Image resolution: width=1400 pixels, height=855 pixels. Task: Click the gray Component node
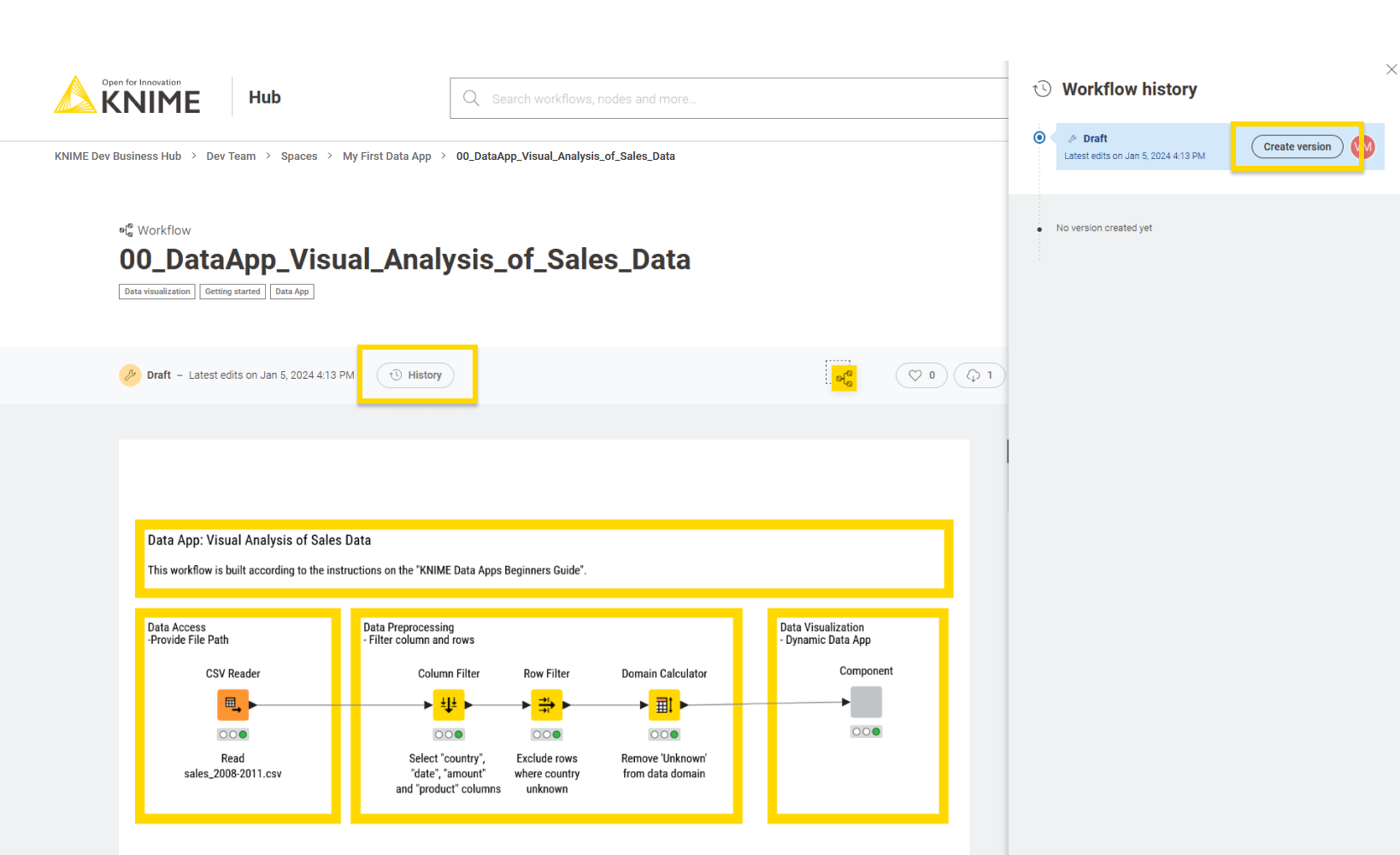(866, 702)
